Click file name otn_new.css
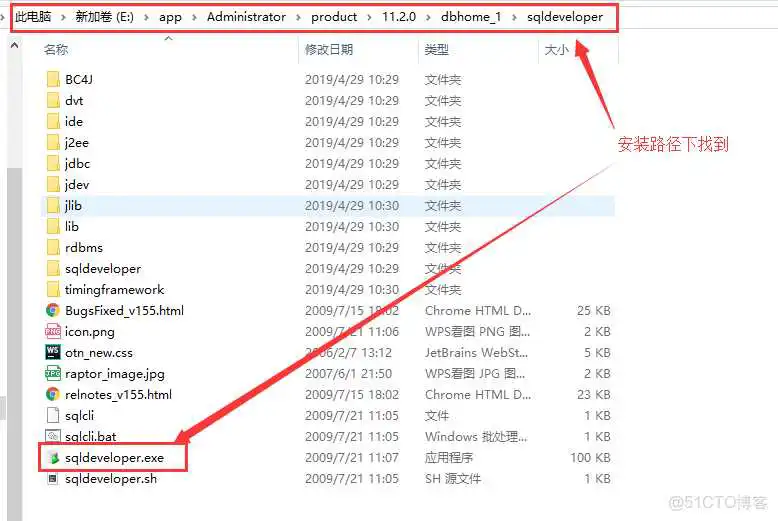This screenshot has width=778, height=521. tap(99, 353)
